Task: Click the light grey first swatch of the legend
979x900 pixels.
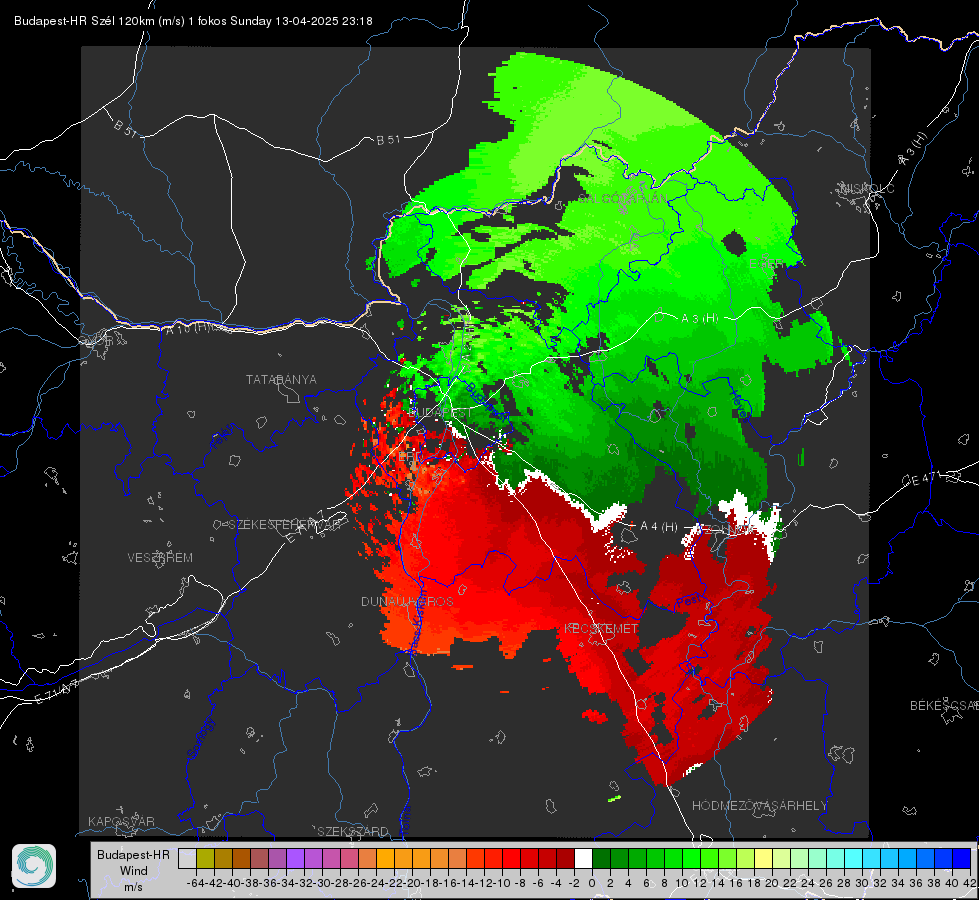Action: (187, 858)
